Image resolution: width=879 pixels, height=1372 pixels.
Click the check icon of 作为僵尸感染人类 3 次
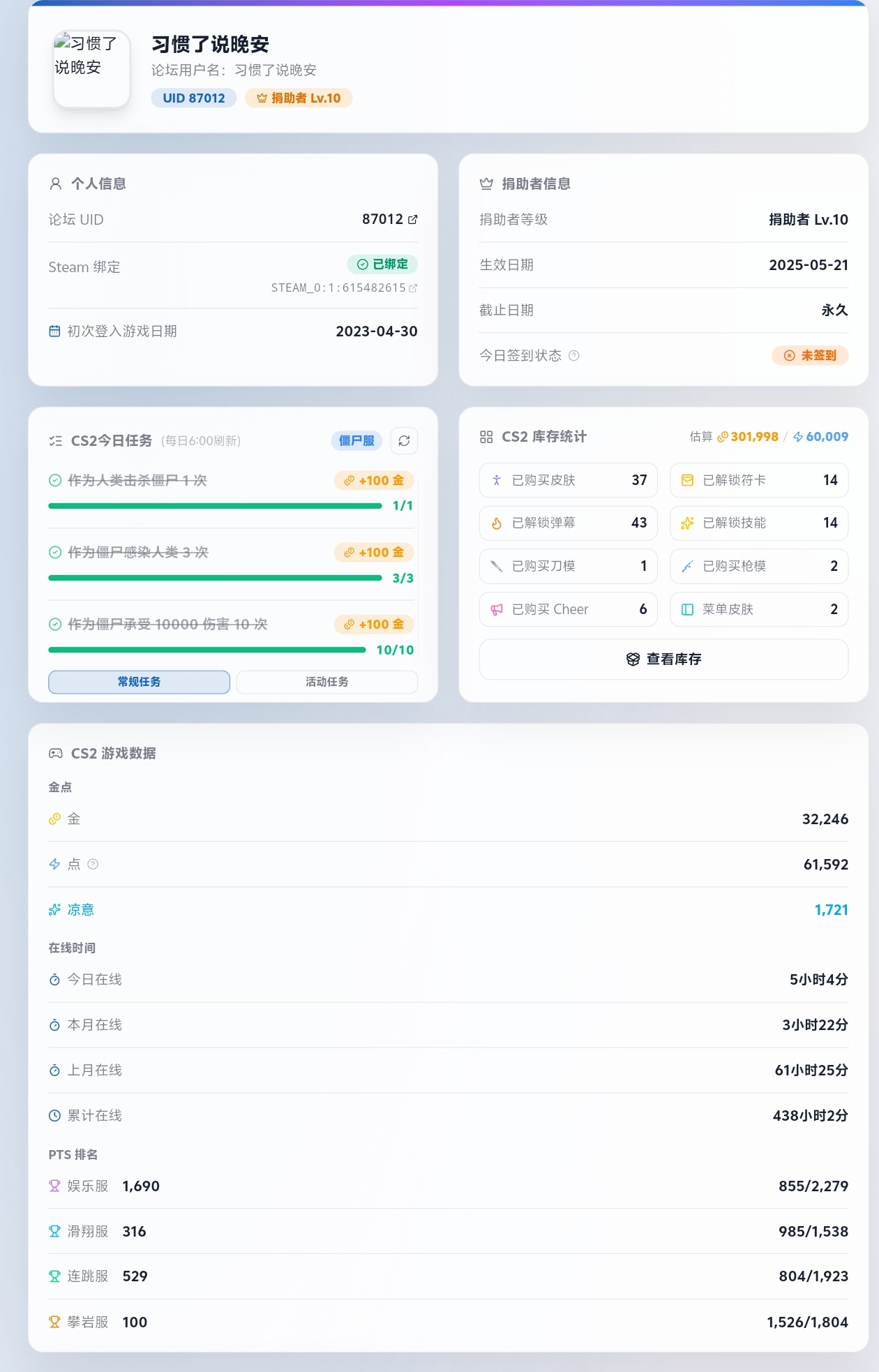[55, 553]
